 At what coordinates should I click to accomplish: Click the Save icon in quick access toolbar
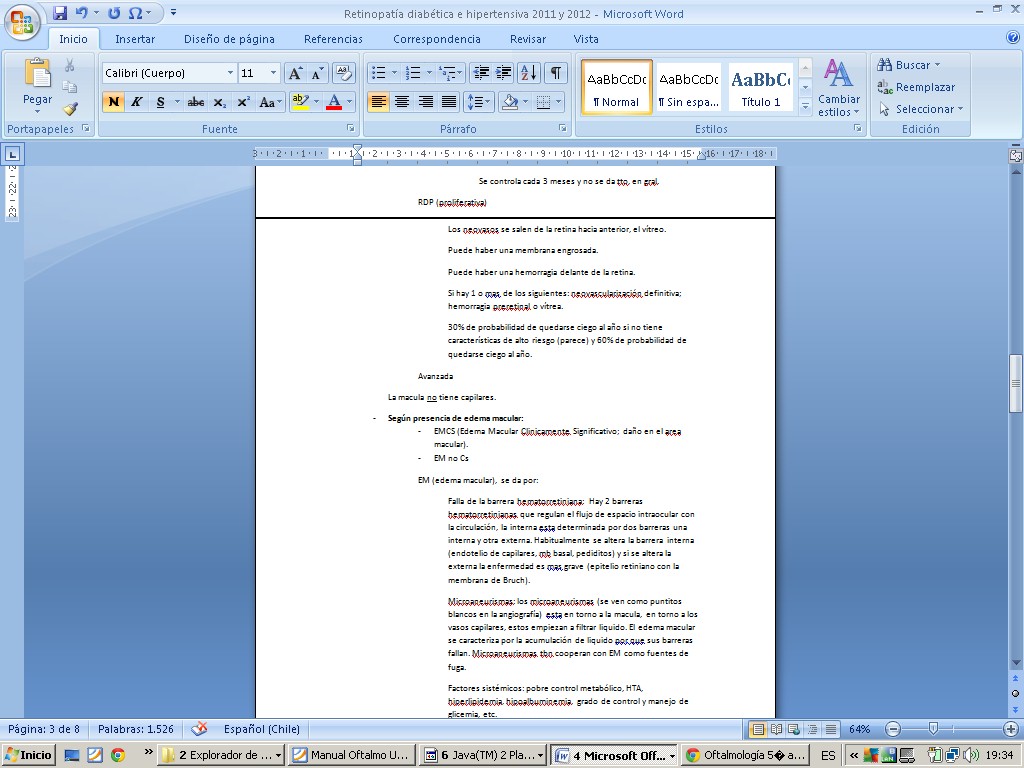tap(60, 13)
